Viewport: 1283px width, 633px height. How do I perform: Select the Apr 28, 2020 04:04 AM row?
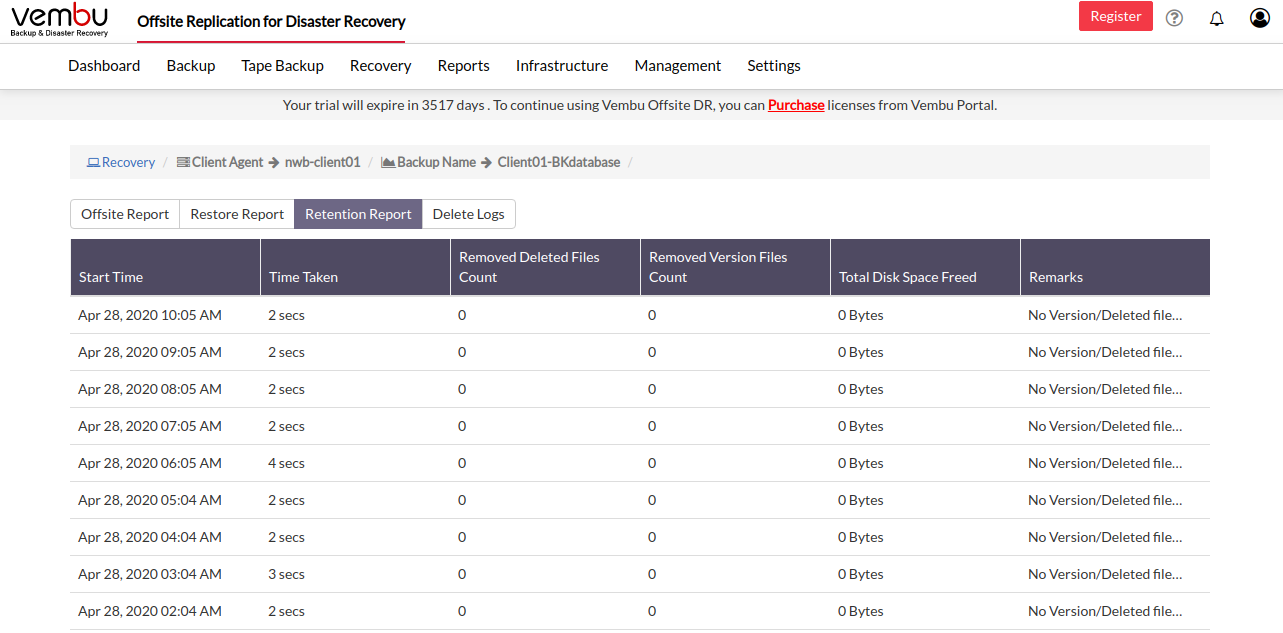point(640,537)
